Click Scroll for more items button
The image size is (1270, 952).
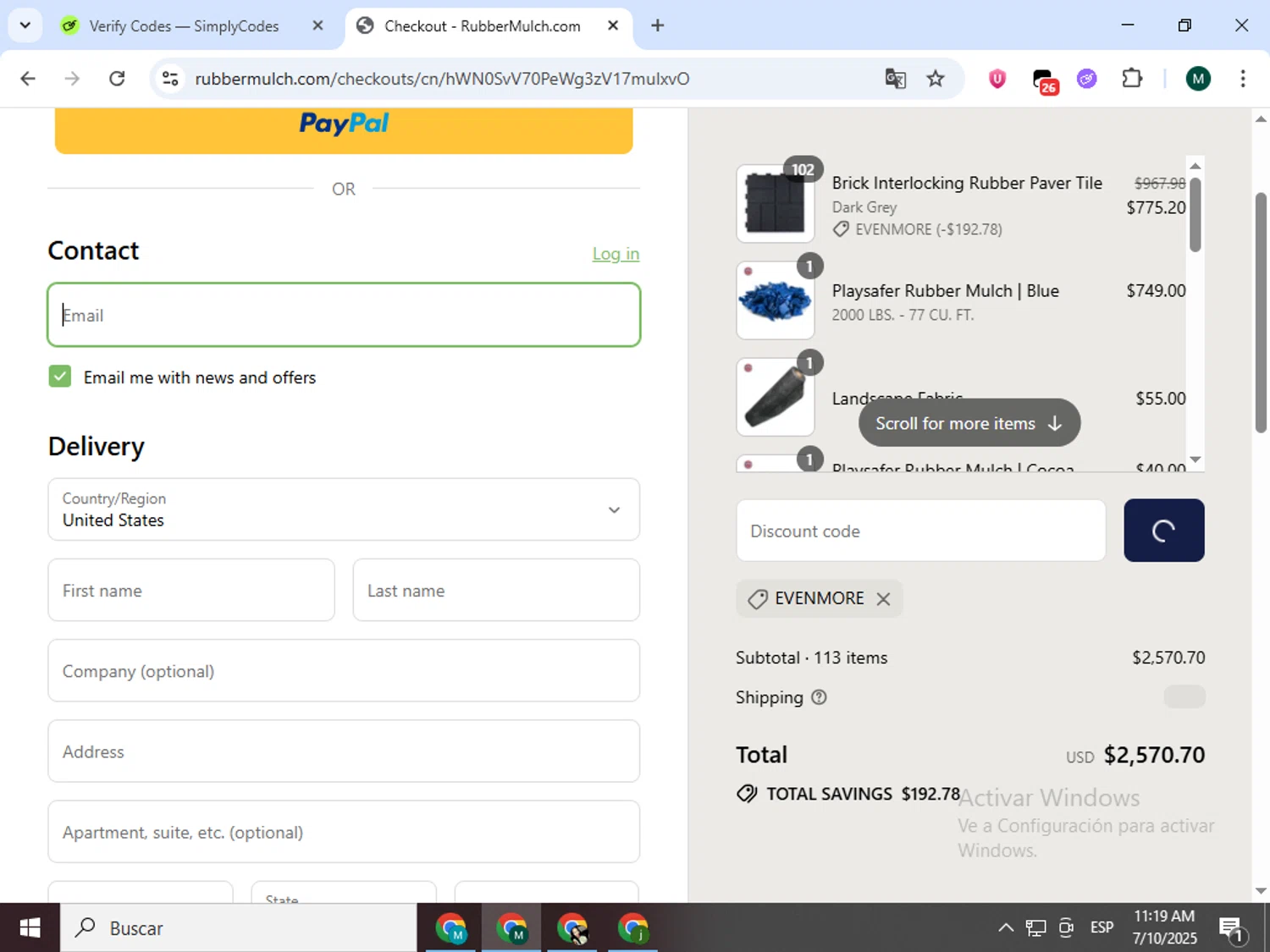pyautogui.click(x=969, y=423)
